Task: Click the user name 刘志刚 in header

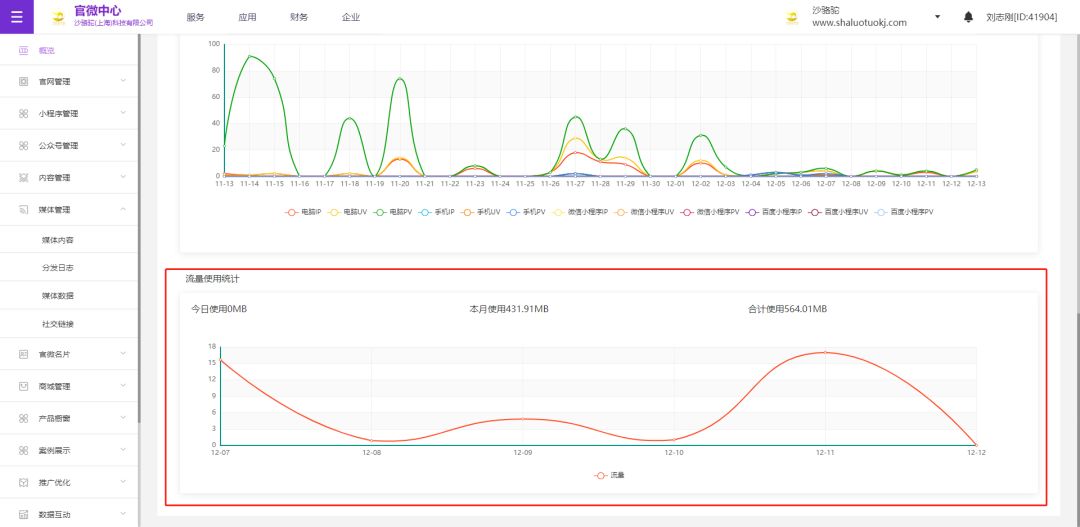Action: (1021, 17)
